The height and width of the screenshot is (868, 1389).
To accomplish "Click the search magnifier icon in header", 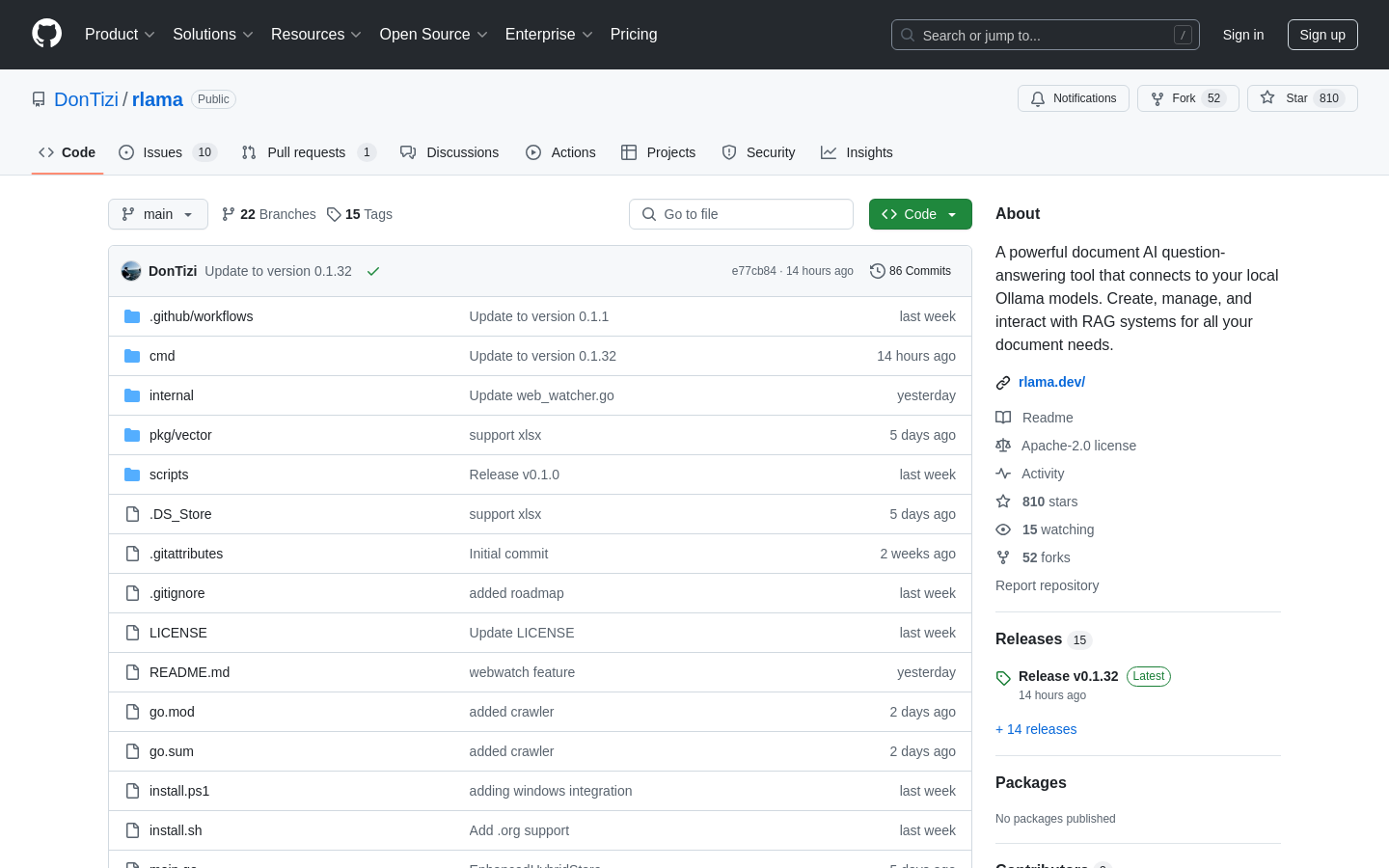I will click(x=908, y=35).
